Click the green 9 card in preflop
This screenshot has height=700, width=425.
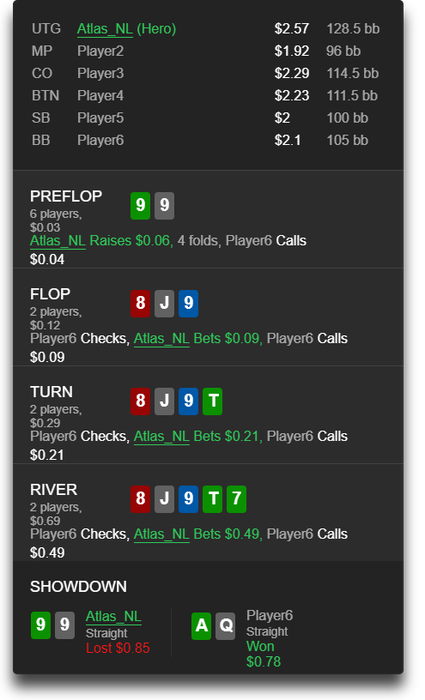(x=140, y=205)
